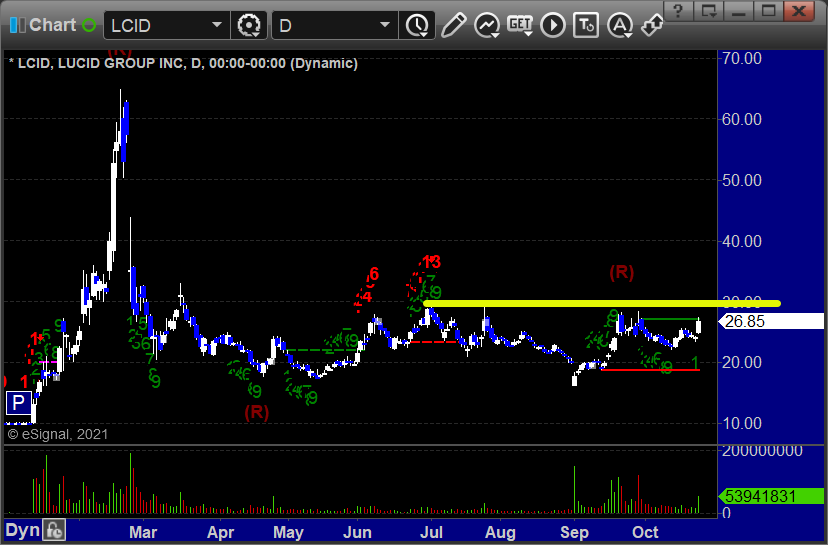Open the time template clock menu
The width and height of the screenshot is (828, 545).
coord(417,25)
